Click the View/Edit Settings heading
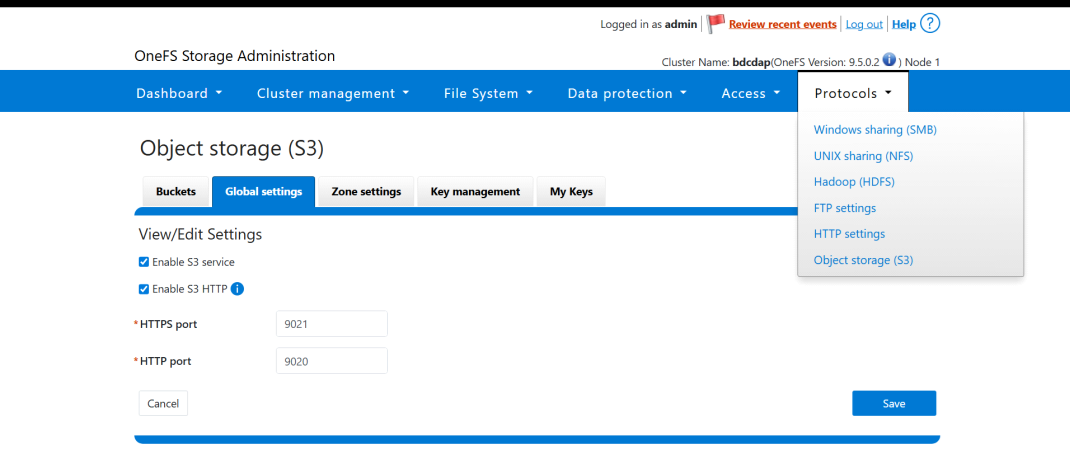 pos(200,235)
